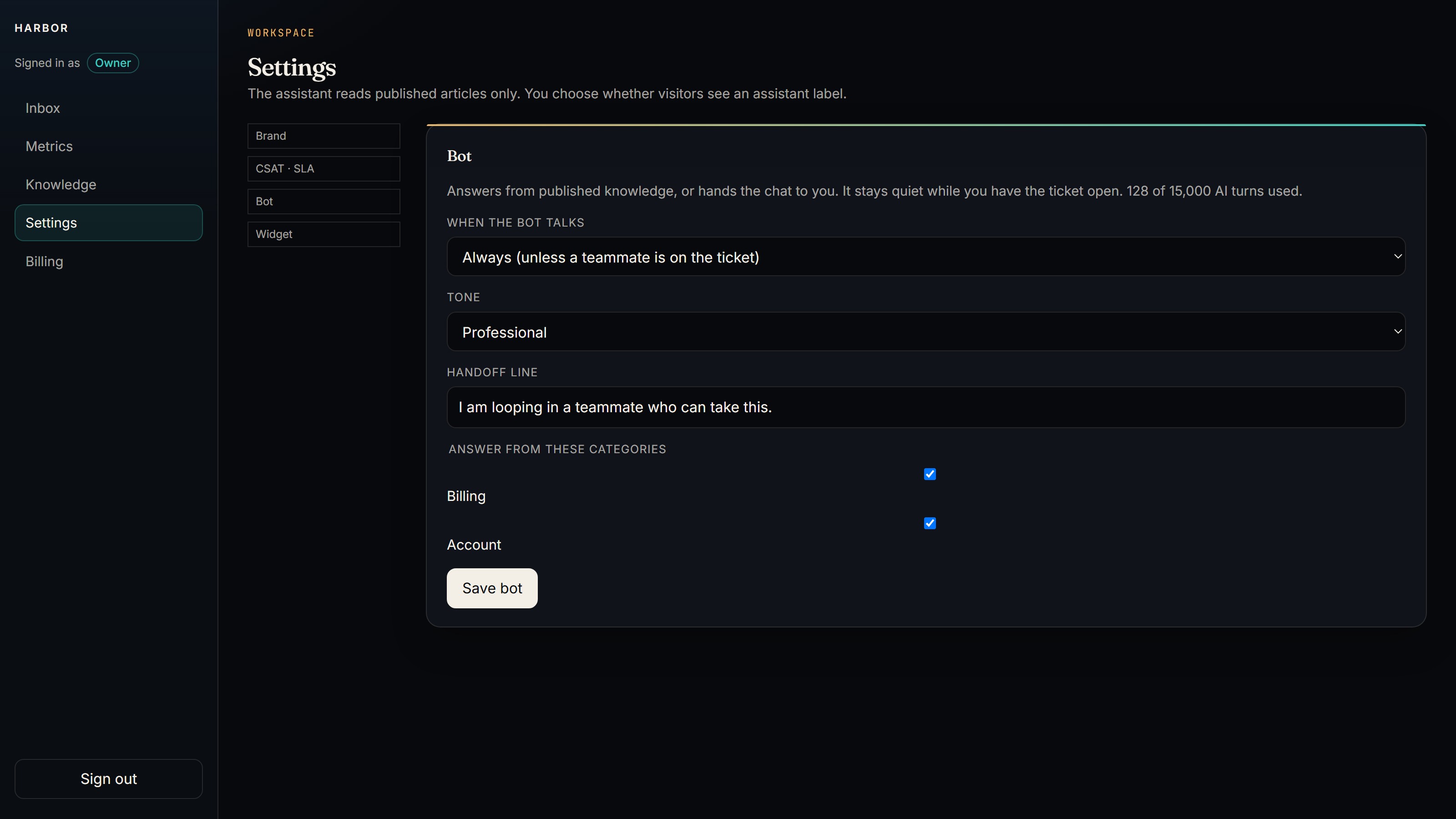This screenshot has width=1456, height=819.
Task: Switch to the CSAT · SLA tab
Action: tap(324, 169)
